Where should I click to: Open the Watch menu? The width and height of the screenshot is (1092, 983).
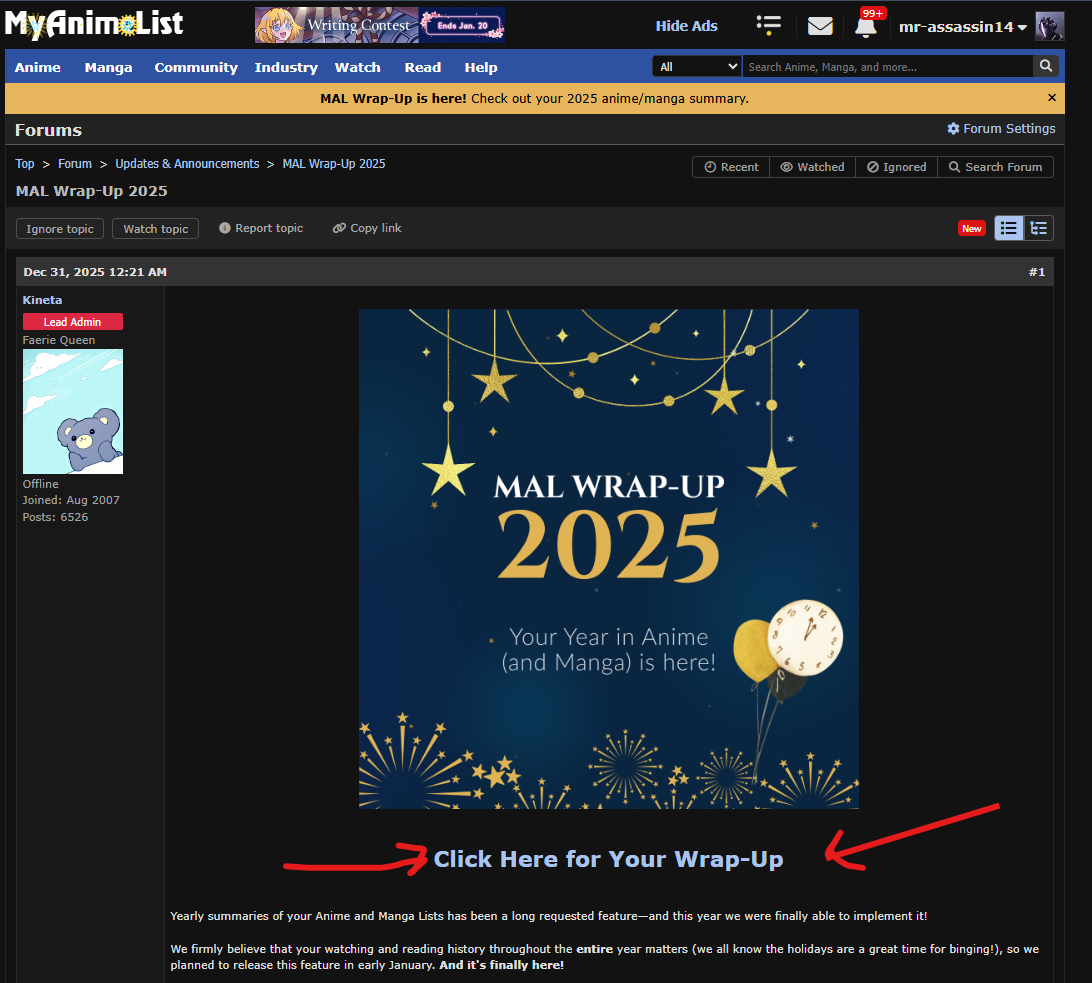click(x=357, y=68)
